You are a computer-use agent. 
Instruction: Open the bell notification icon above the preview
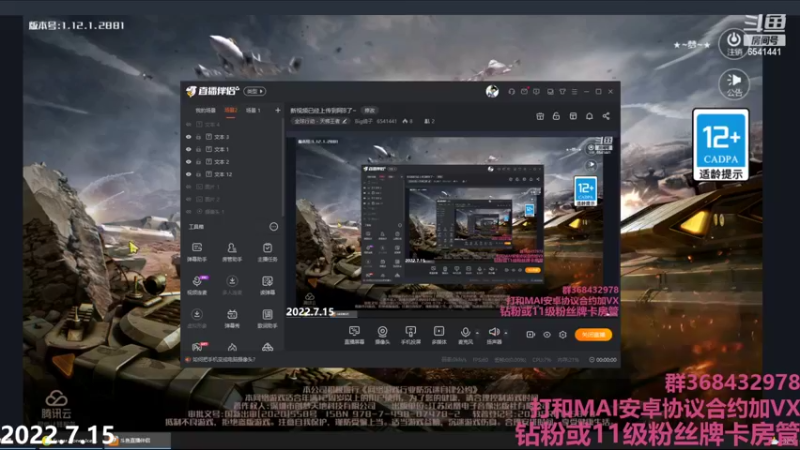tap(589, 116)
